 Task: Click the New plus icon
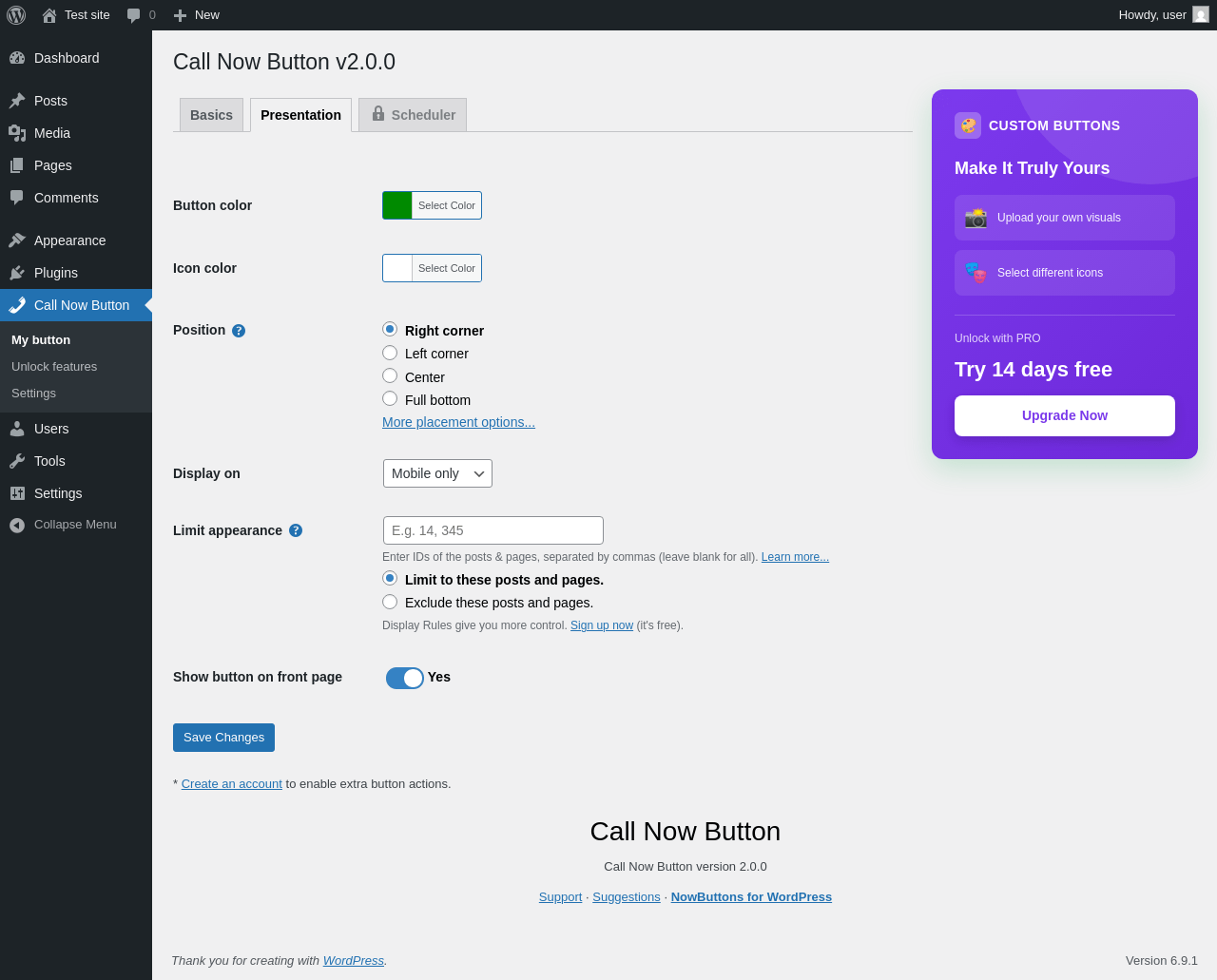(180, 15)
